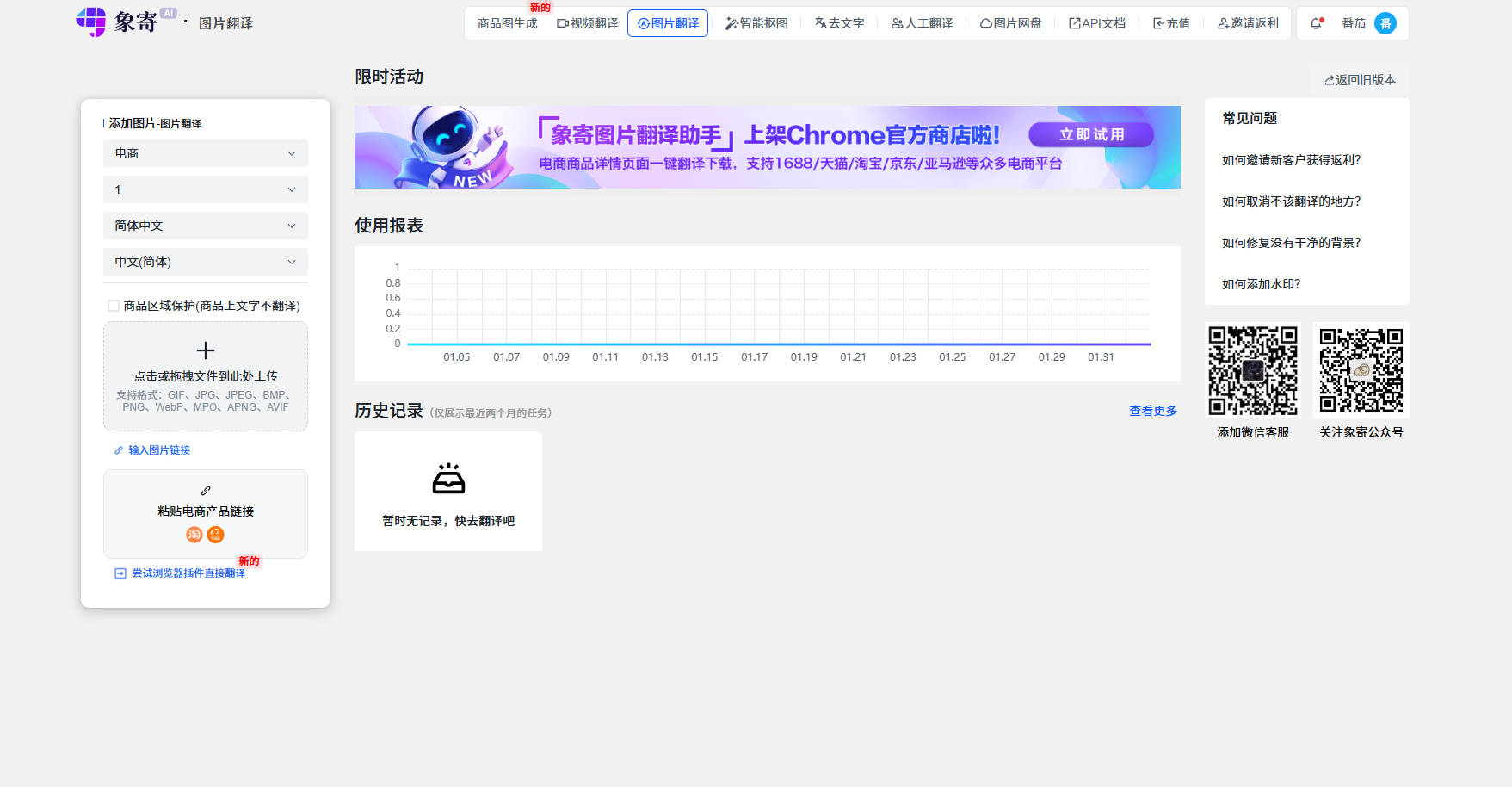Switch to the 商品图生成 tab
1512x787 pixels.
pyautogui.click(x=507, y=23)
